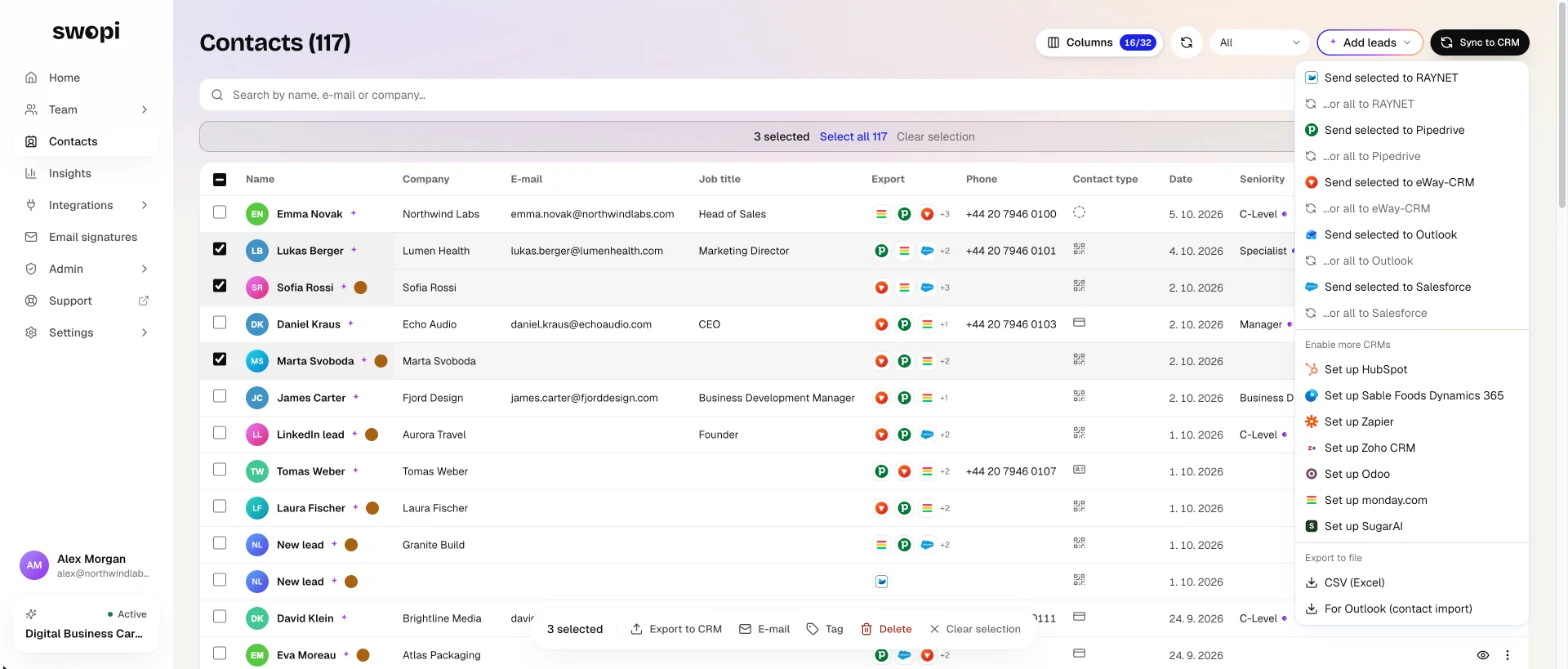Click the Insights chart icon in sidebar

click(31, 173)
